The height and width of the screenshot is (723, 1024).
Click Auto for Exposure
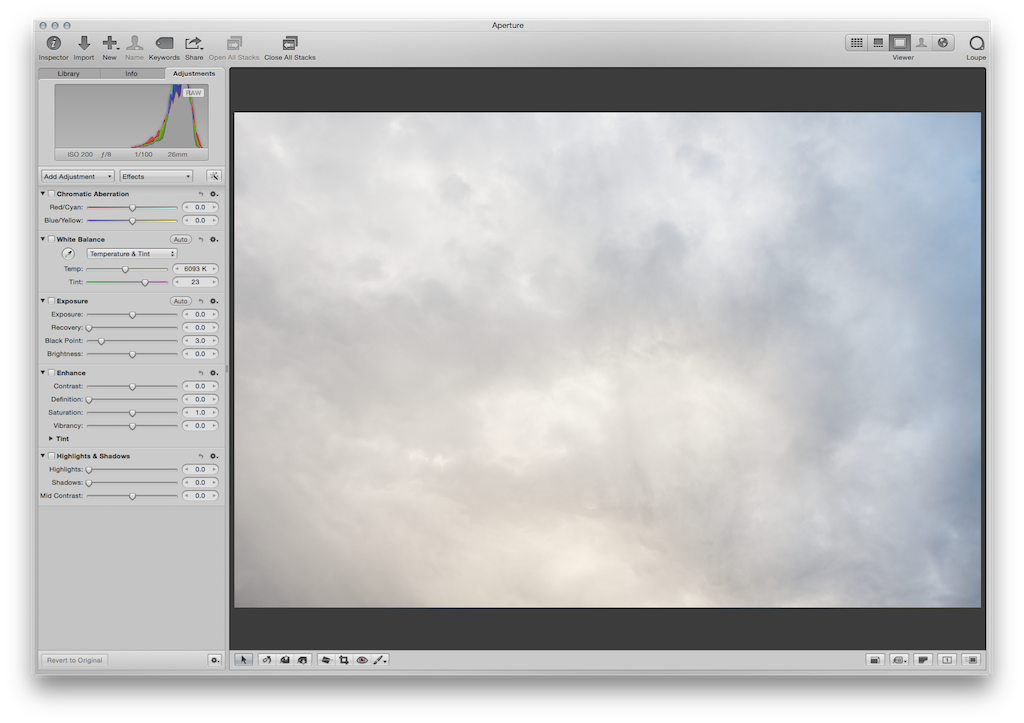point(181,301)
